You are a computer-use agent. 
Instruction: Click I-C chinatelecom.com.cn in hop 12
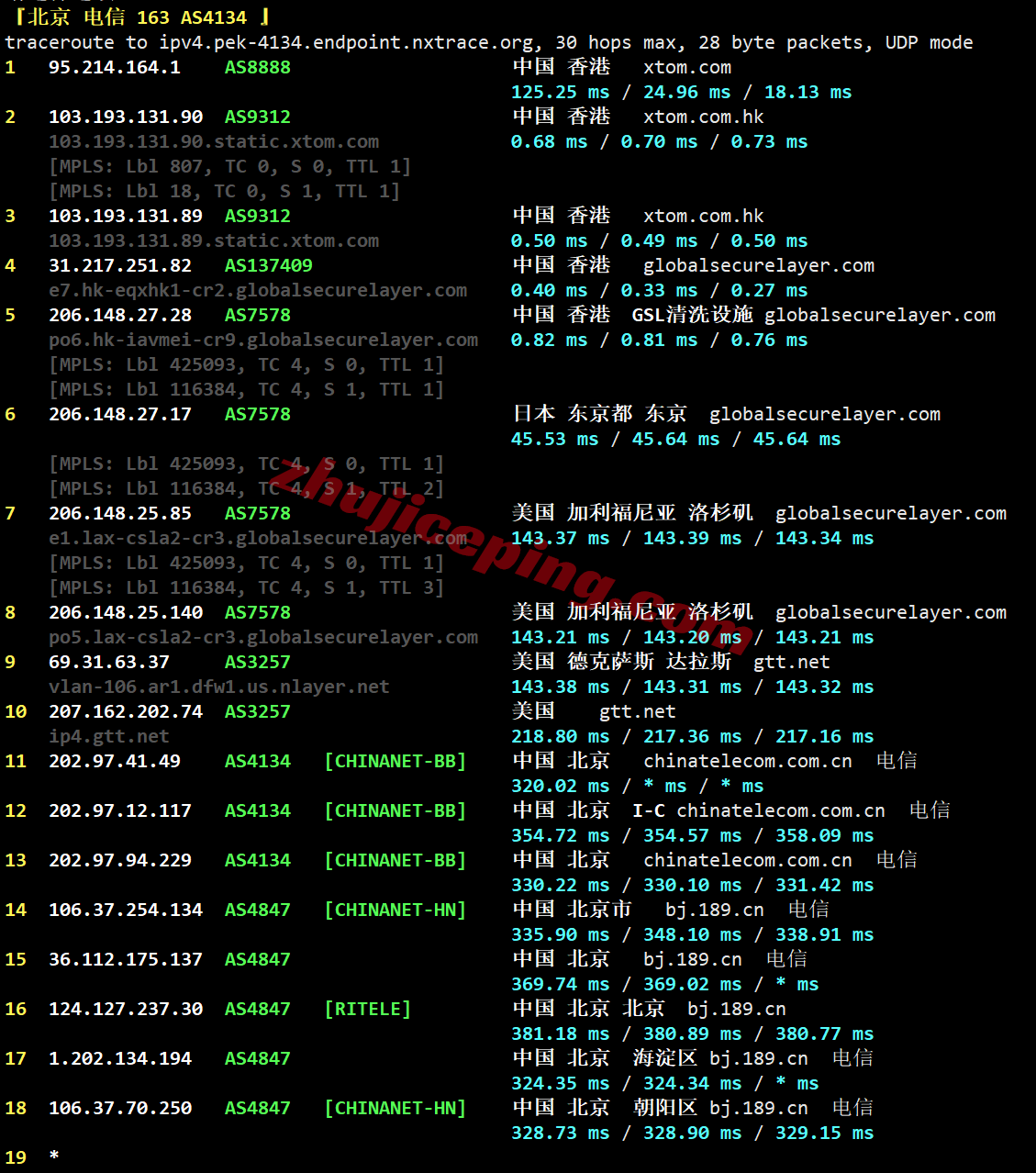759,810
